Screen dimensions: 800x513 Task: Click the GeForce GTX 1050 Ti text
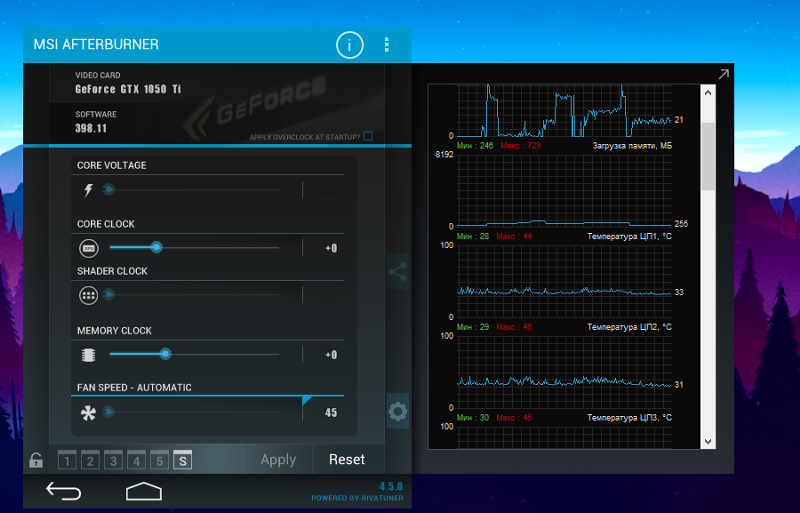click(128, 89)
